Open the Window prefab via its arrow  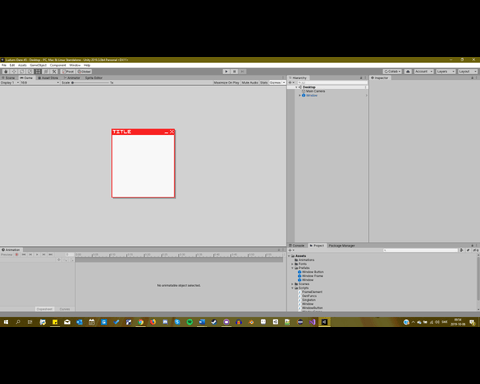pos(366,95)
